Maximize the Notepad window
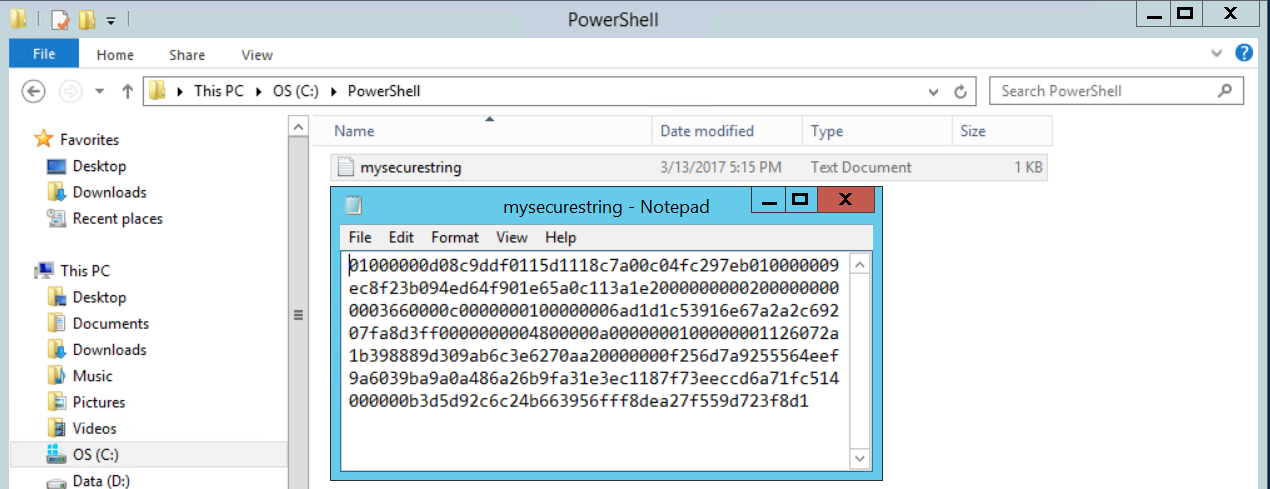 coord(799,200)
